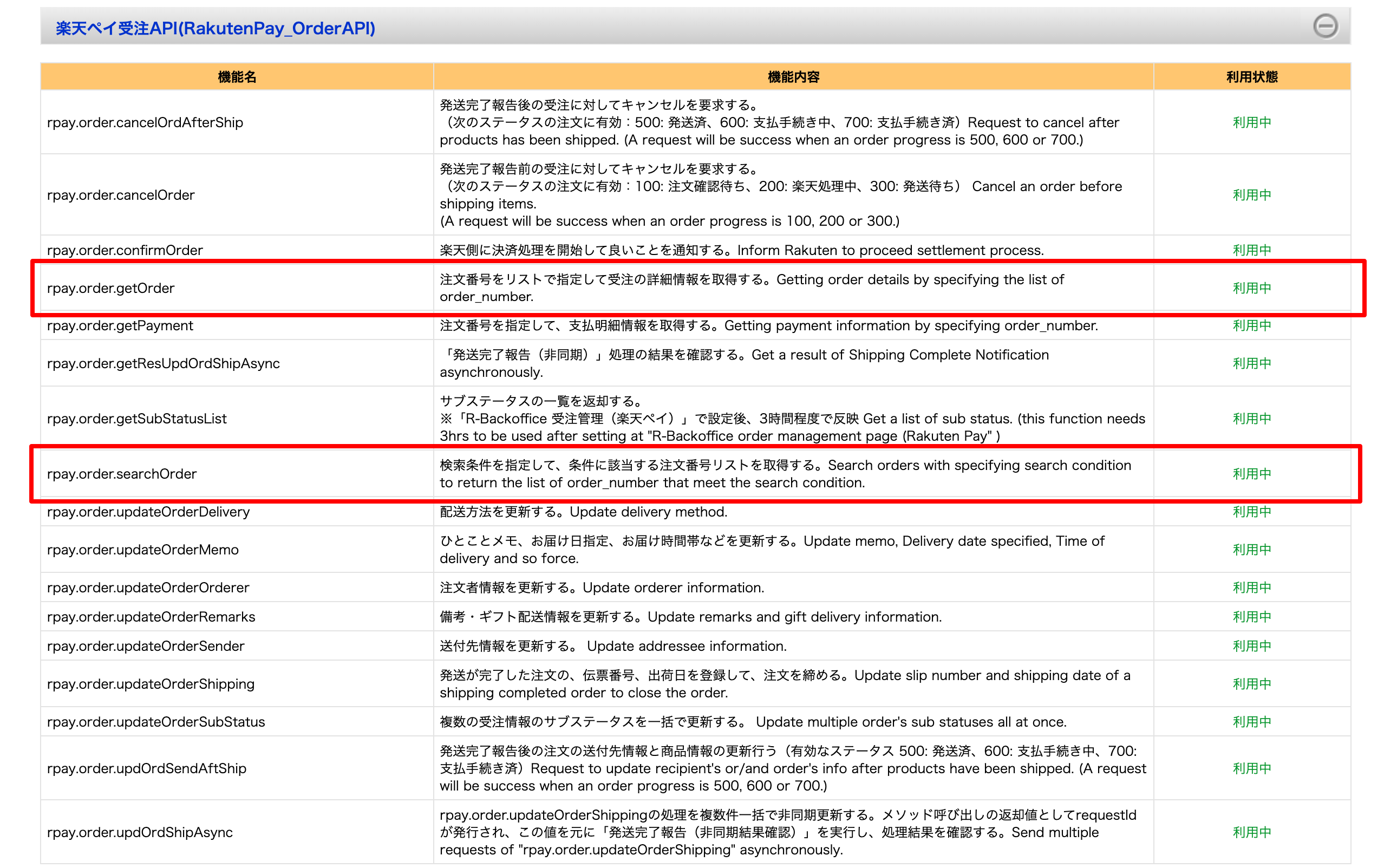The height and width of the screenshot is (868, 1384).
Task: Select rpay.order.confirmOrder function name
Action: (125, 250)
